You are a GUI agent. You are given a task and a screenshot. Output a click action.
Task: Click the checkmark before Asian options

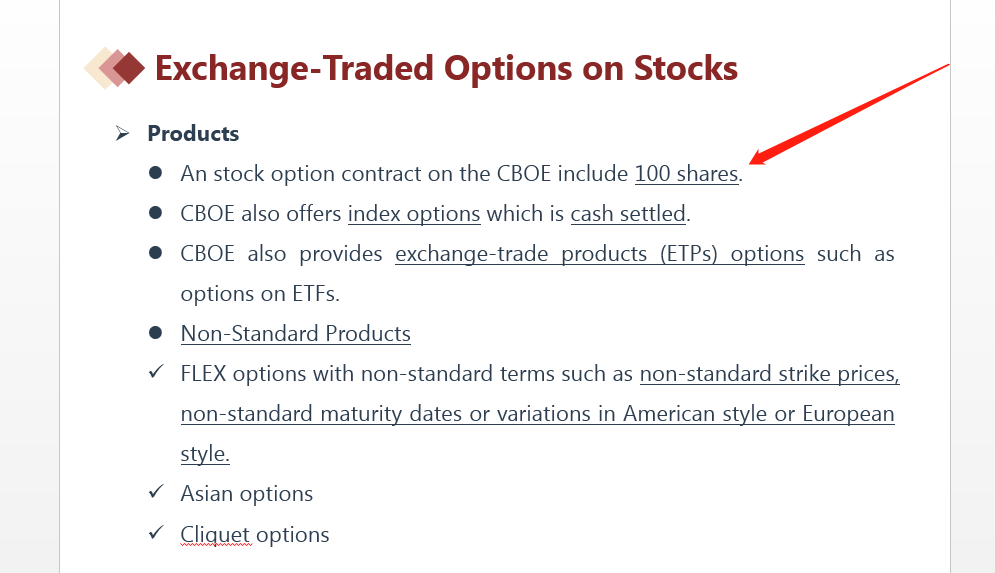coord(155,493)
